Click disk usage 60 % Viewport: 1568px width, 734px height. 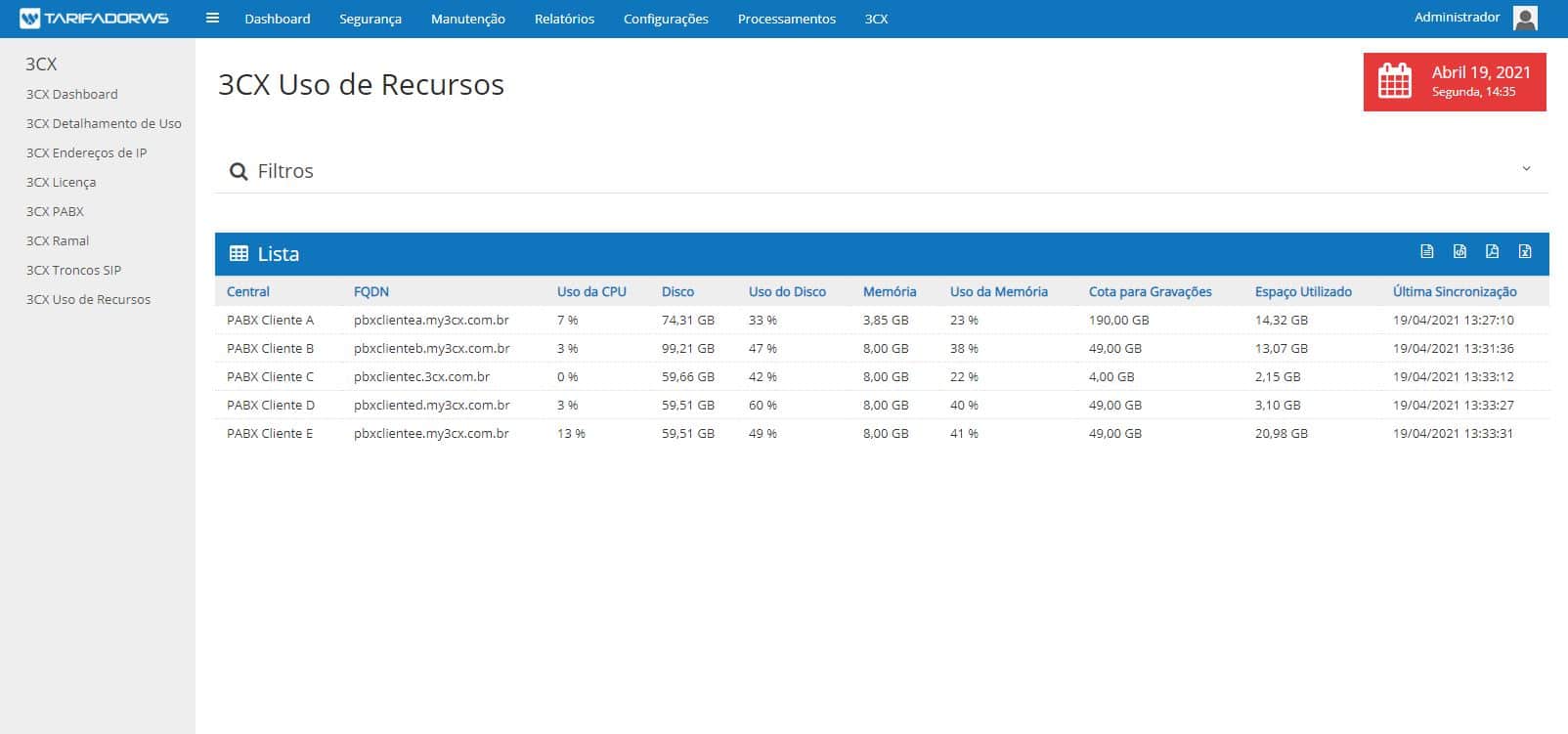[x=762, y=405]
